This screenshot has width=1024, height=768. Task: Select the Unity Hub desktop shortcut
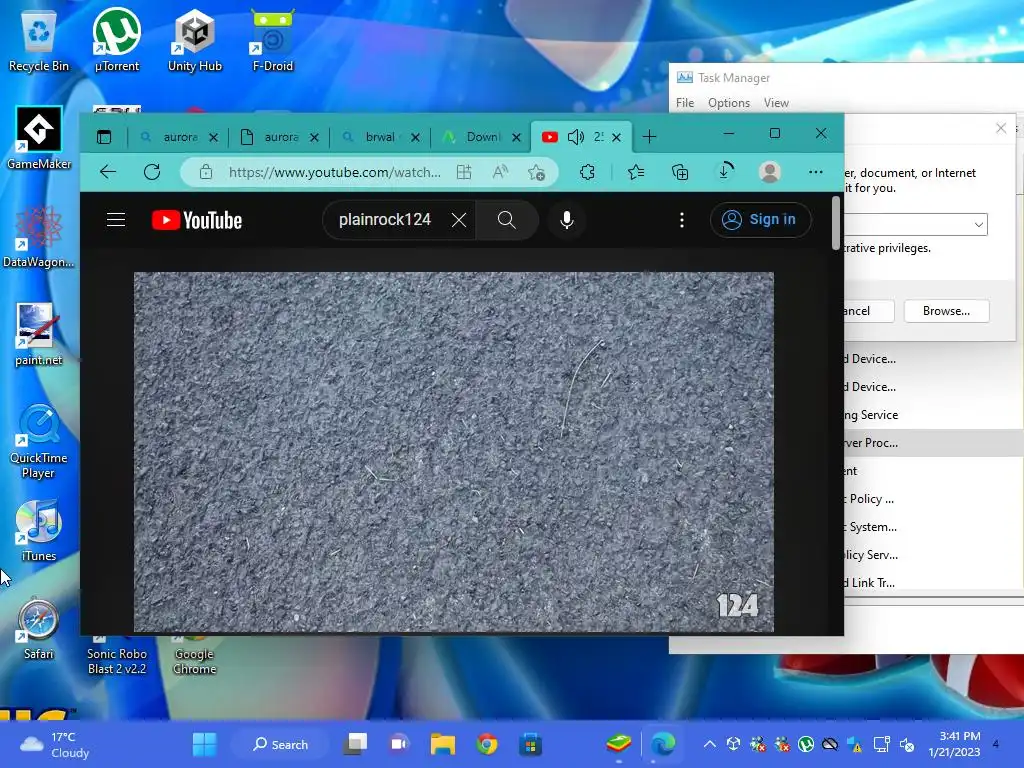pyautogui.click(x=195, y=40)
